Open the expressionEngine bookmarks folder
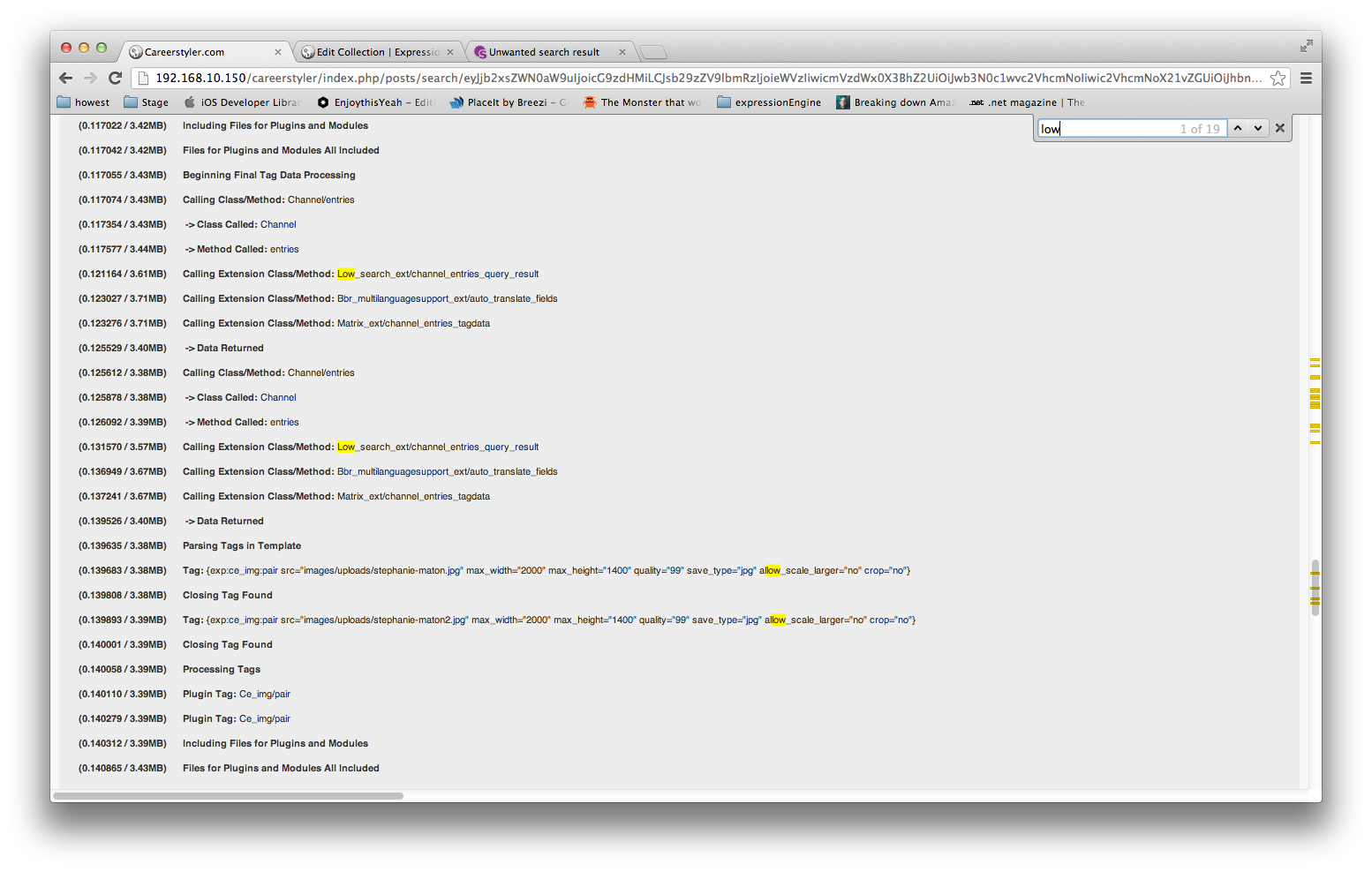This screenshot has width=1372, height=872. pyautogui.click(x=769, y=102)
